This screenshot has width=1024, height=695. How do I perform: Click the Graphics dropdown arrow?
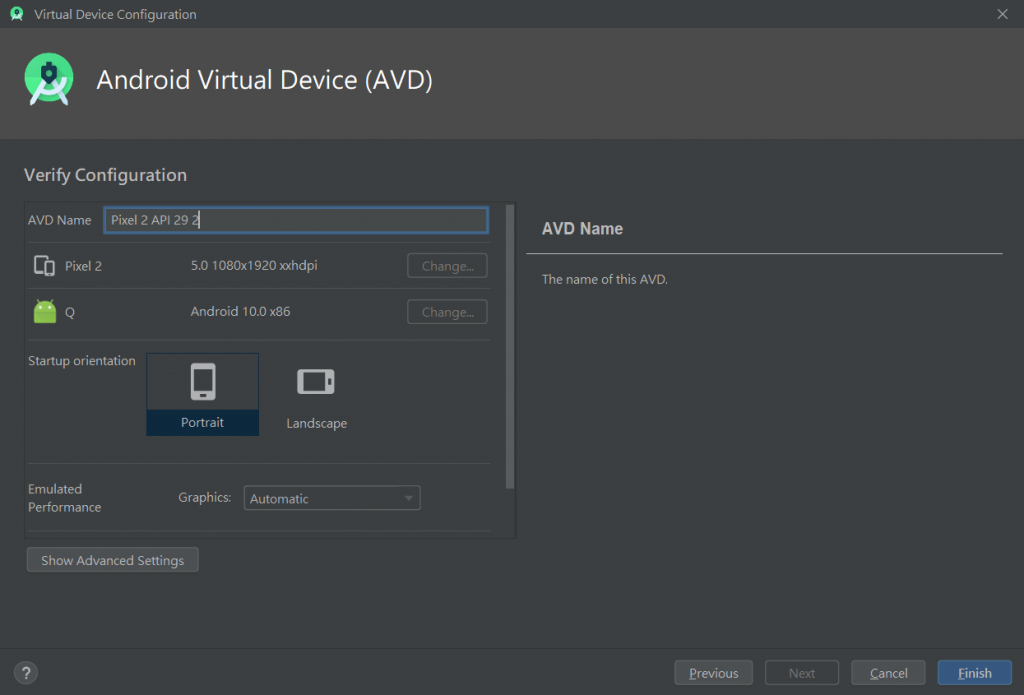tap(408, 498)
